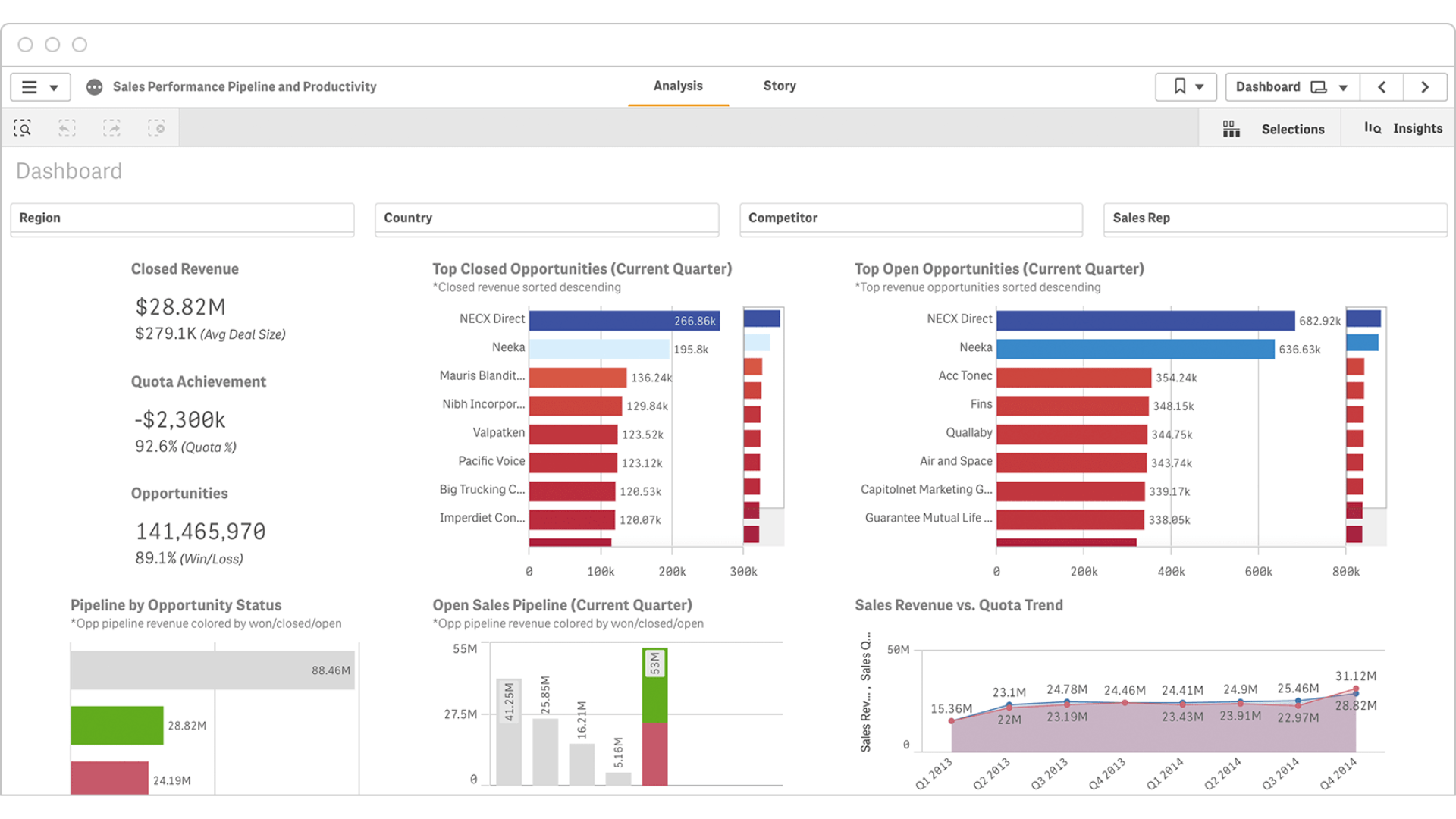Go to the previous sheet arrow
The height and width of the screenshot is (819, 1456).
pyautogui.click(x=1382, y=87)
